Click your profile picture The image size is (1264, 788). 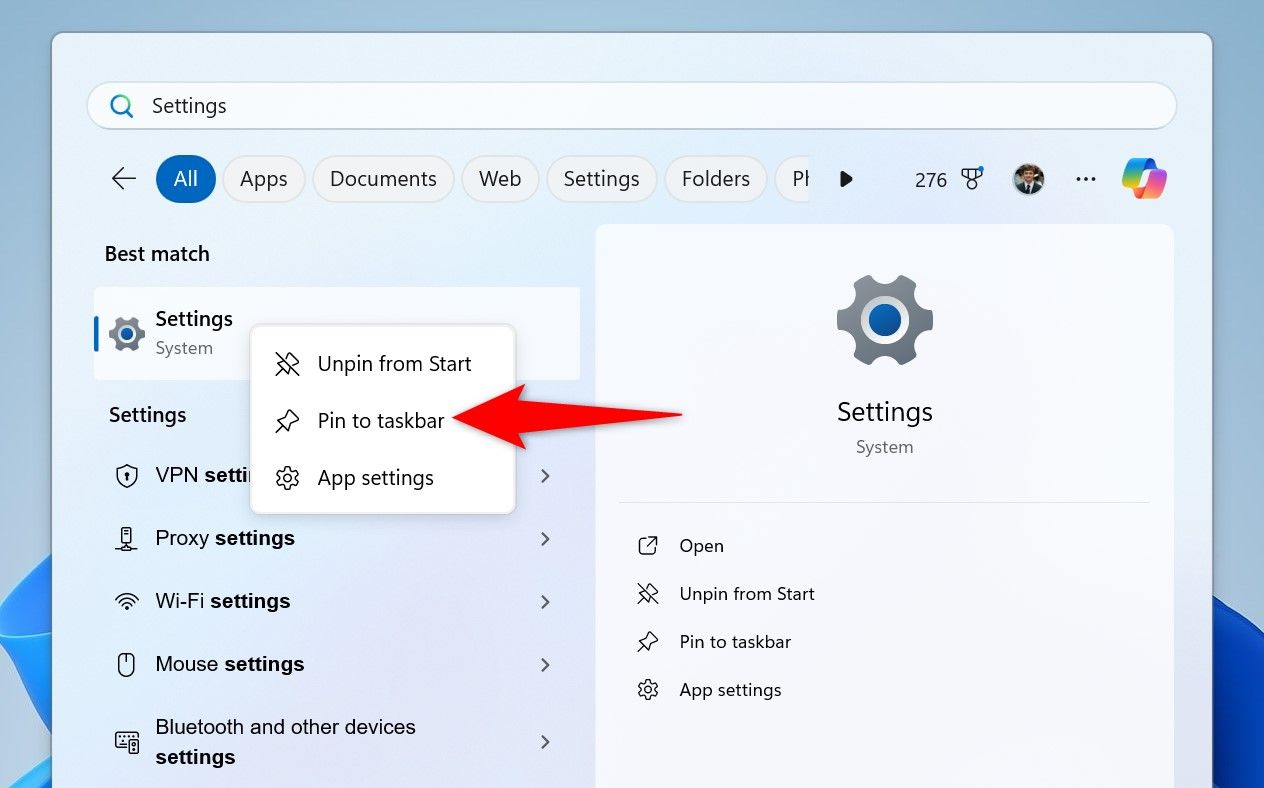click(1028, 178)
